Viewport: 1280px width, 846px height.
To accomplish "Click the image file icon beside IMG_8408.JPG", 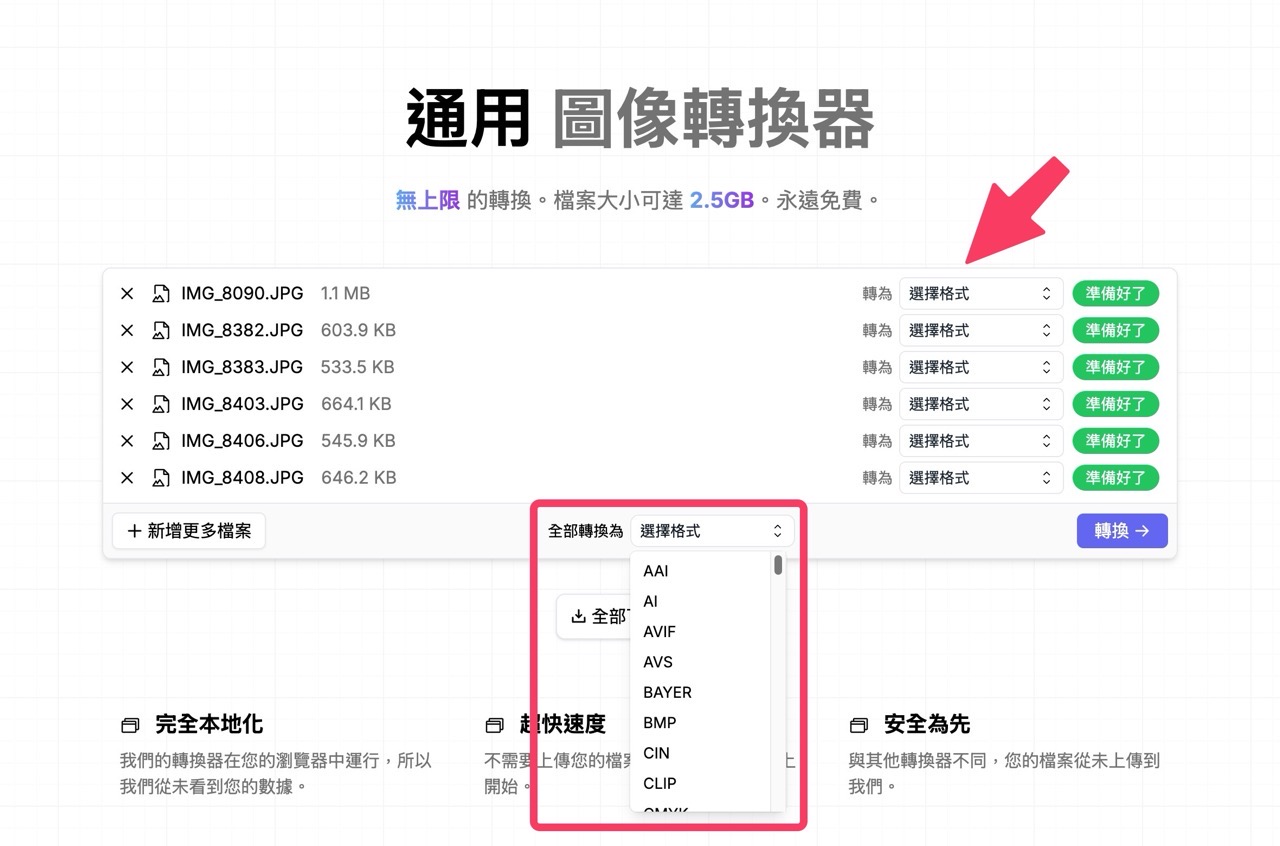I will 161,478.
